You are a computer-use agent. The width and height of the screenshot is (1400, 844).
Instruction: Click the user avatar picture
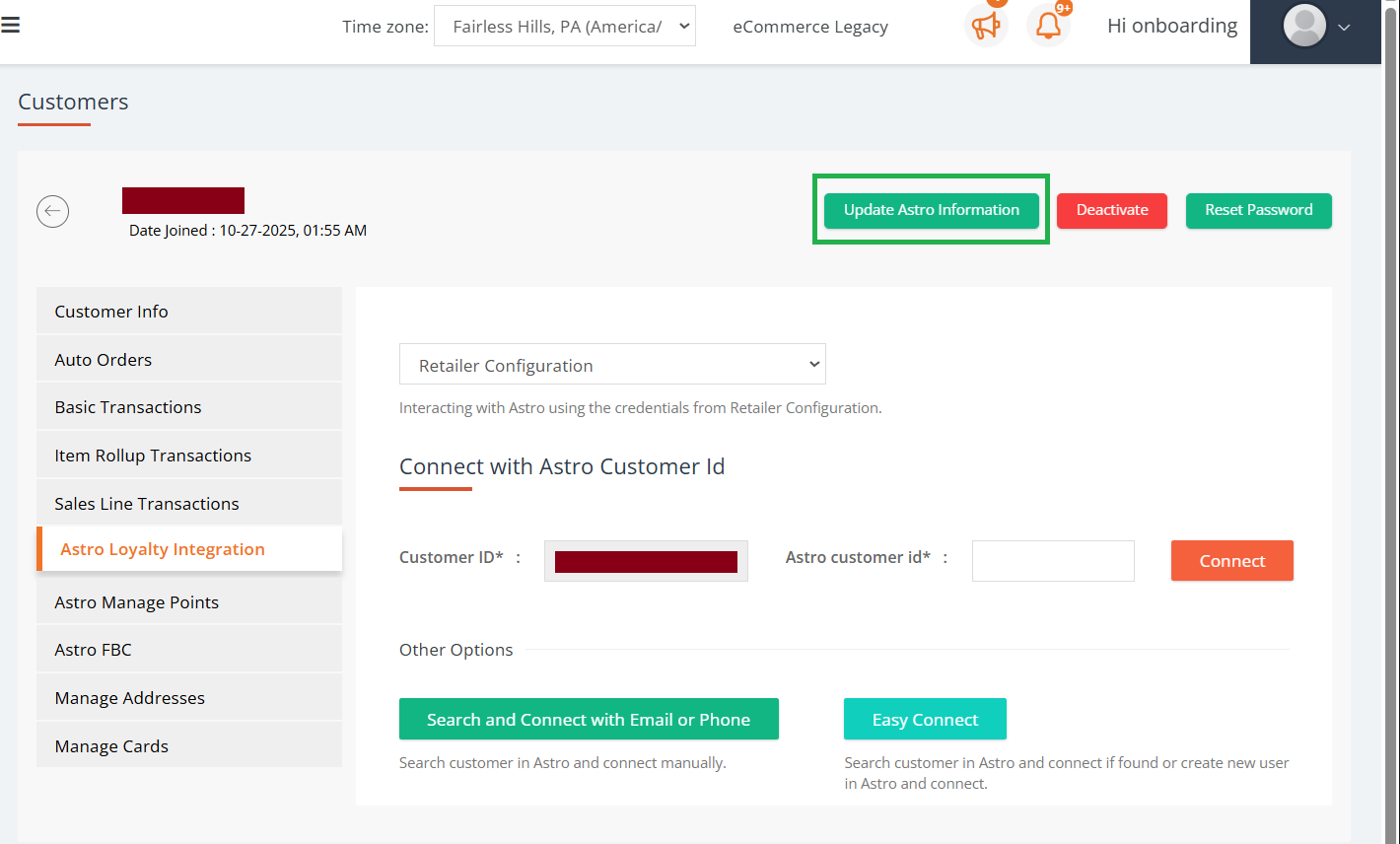tap(1304, 26)
